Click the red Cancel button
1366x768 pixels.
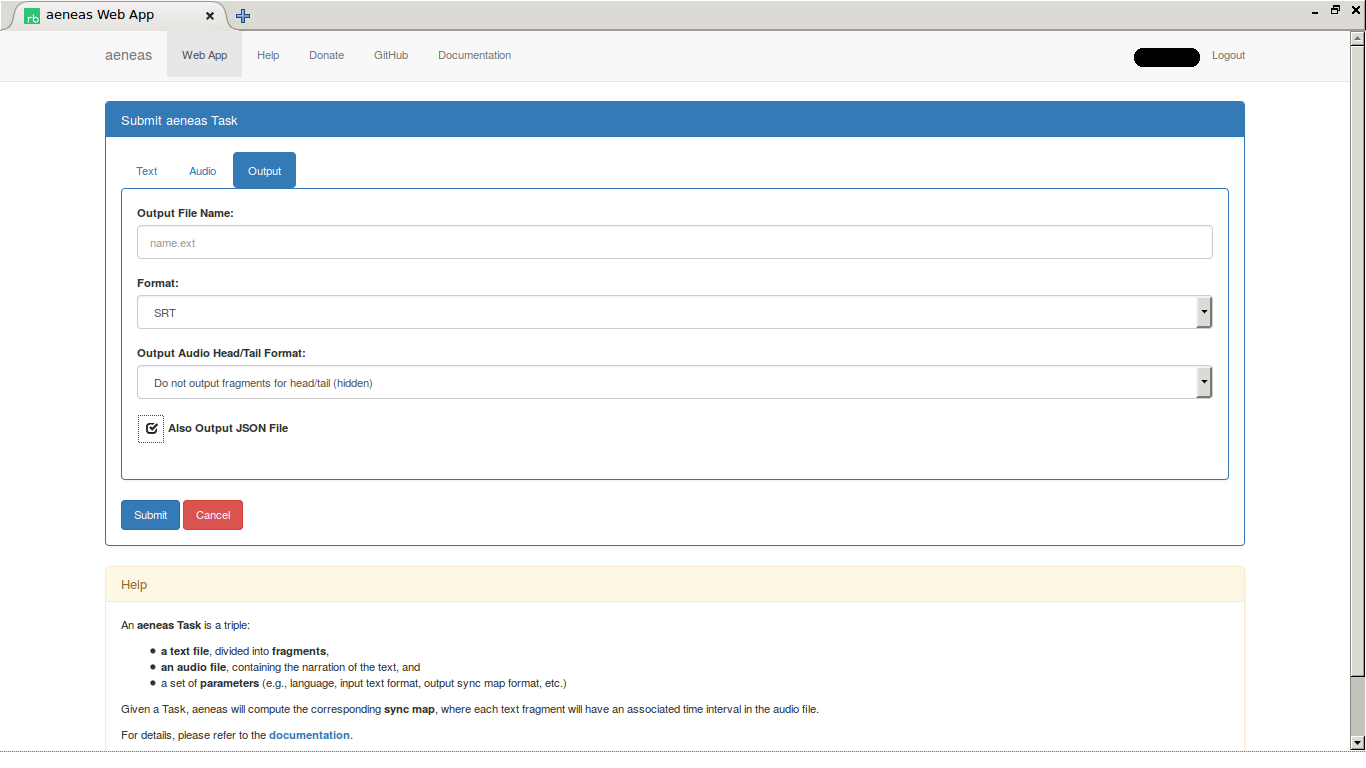click(213, 515)
